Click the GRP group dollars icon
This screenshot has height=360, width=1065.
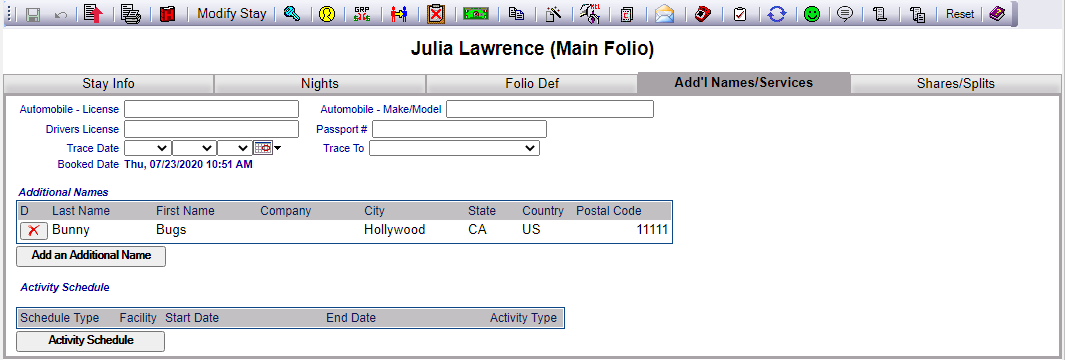coord(363,14)
